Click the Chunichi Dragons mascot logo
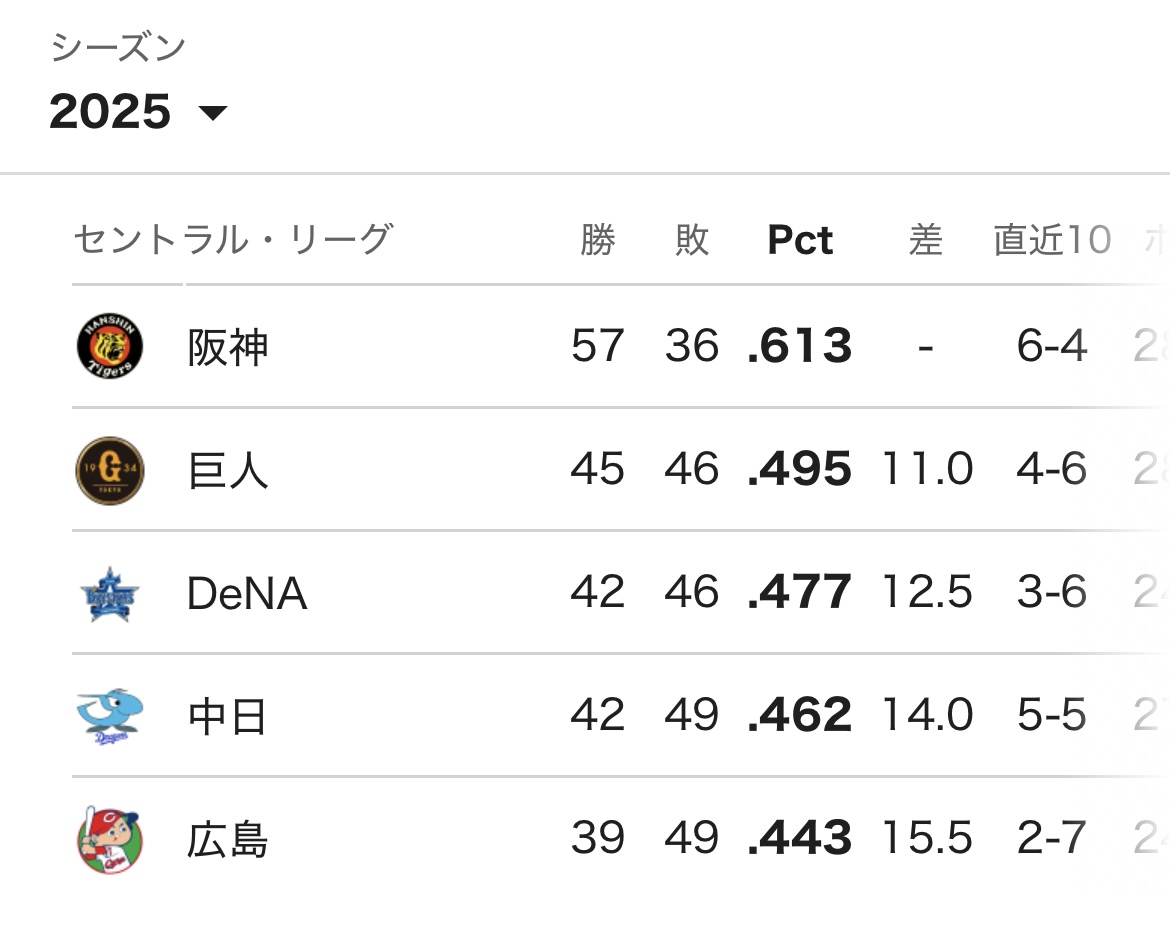This screenshot has height=942, width=1170. pos(110,717)
